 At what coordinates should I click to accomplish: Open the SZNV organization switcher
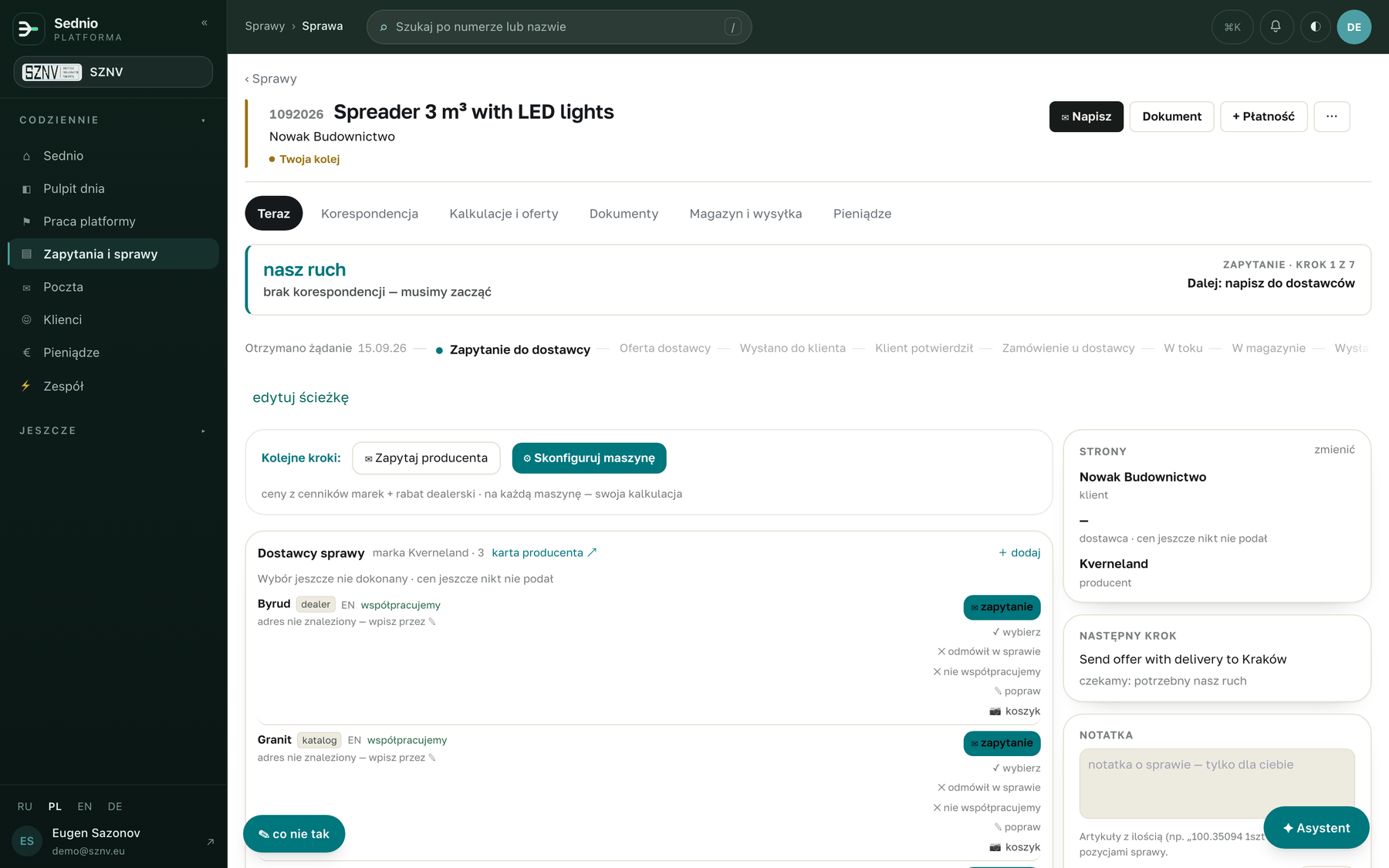pos(113,72)
